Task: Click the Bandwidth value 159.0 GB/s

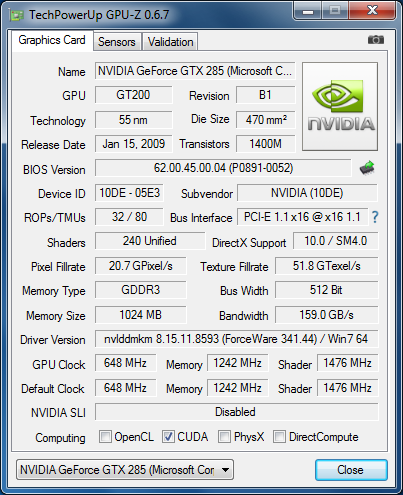Action: tap(327, 315)
